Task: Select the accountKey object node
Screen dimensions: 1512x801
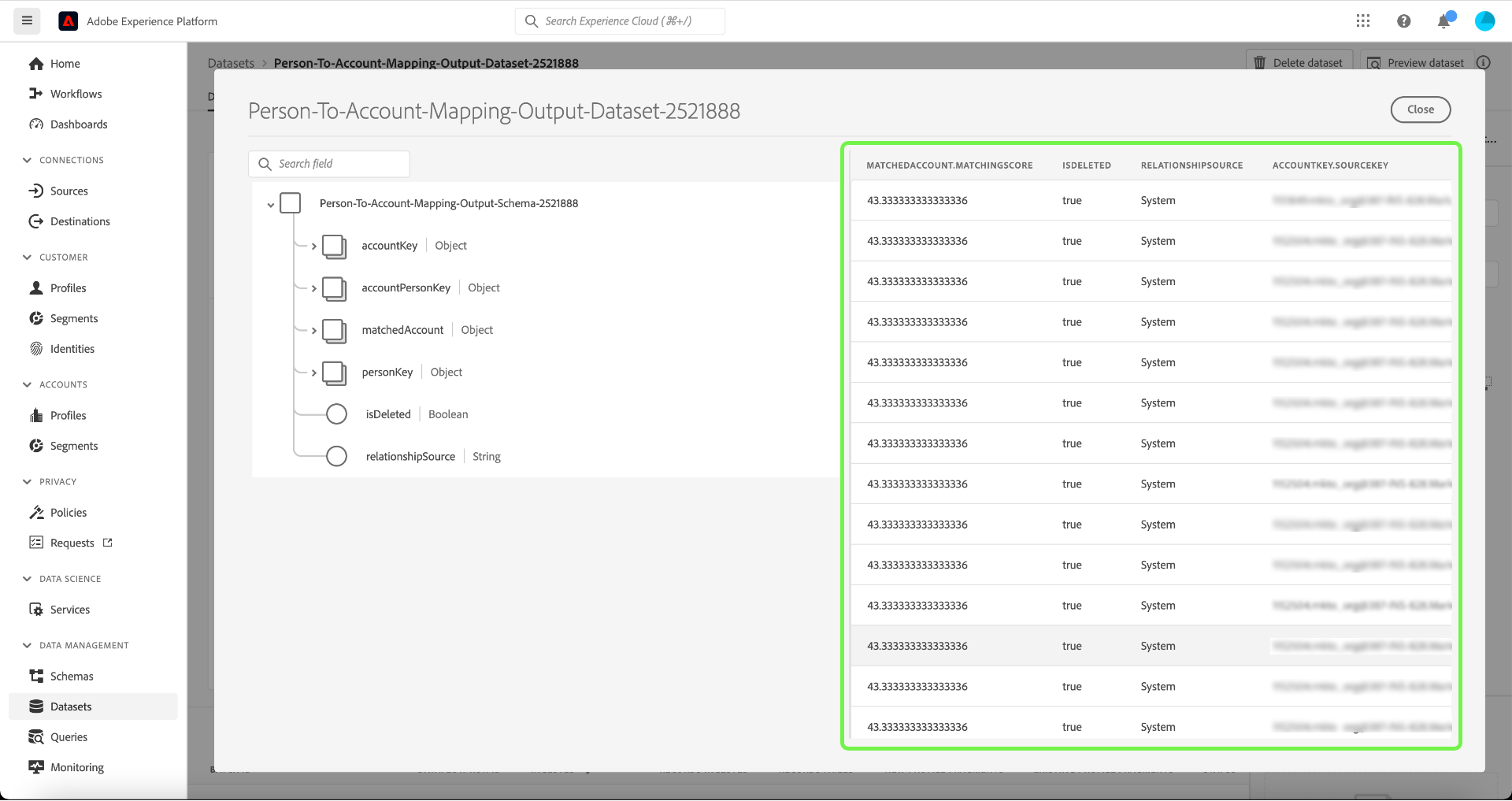Action: (334, 246)
